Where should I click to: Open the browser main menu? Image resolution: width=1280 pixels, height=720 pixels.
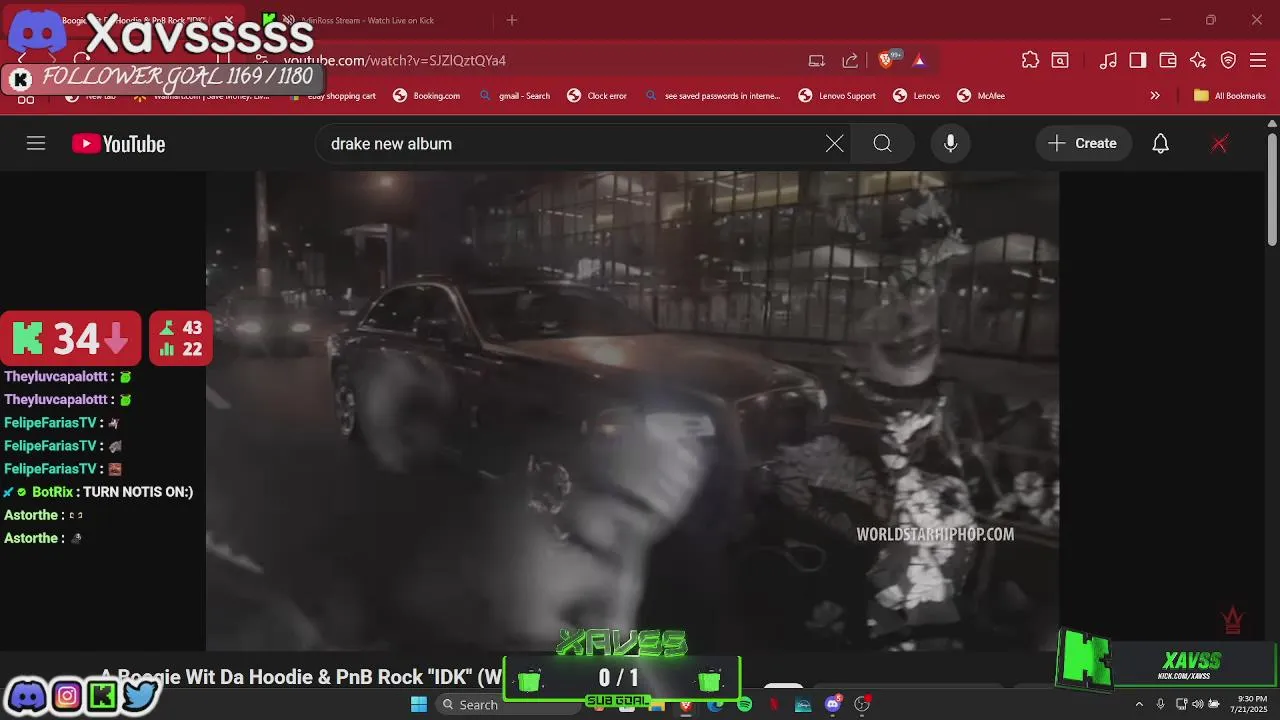(1258, 60)
